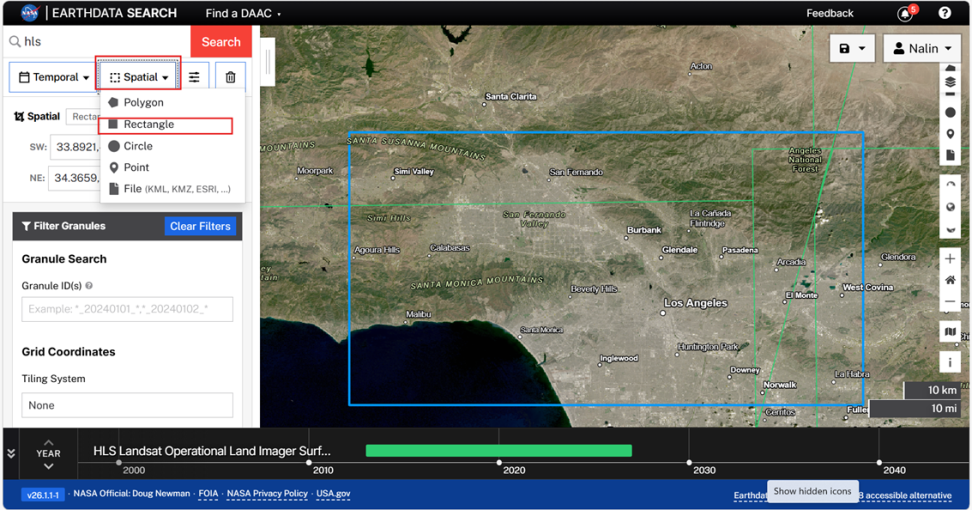Click the panel drag handle
The width and height of the screenshot is (972, 510).
[x=268, y=62]
